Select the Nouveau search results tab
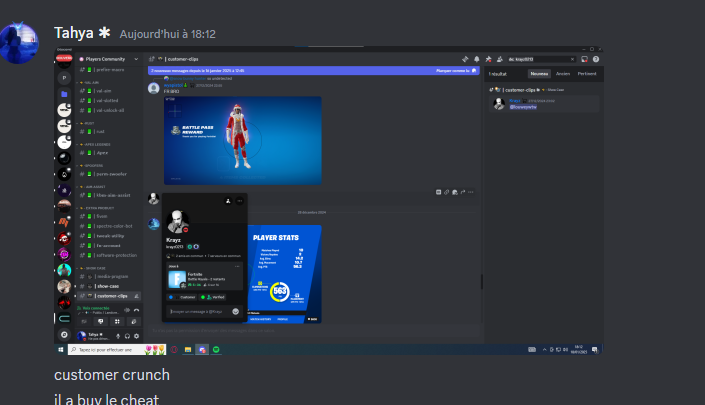The width and height of the screenshot is (705, 405). coord(539,74)
